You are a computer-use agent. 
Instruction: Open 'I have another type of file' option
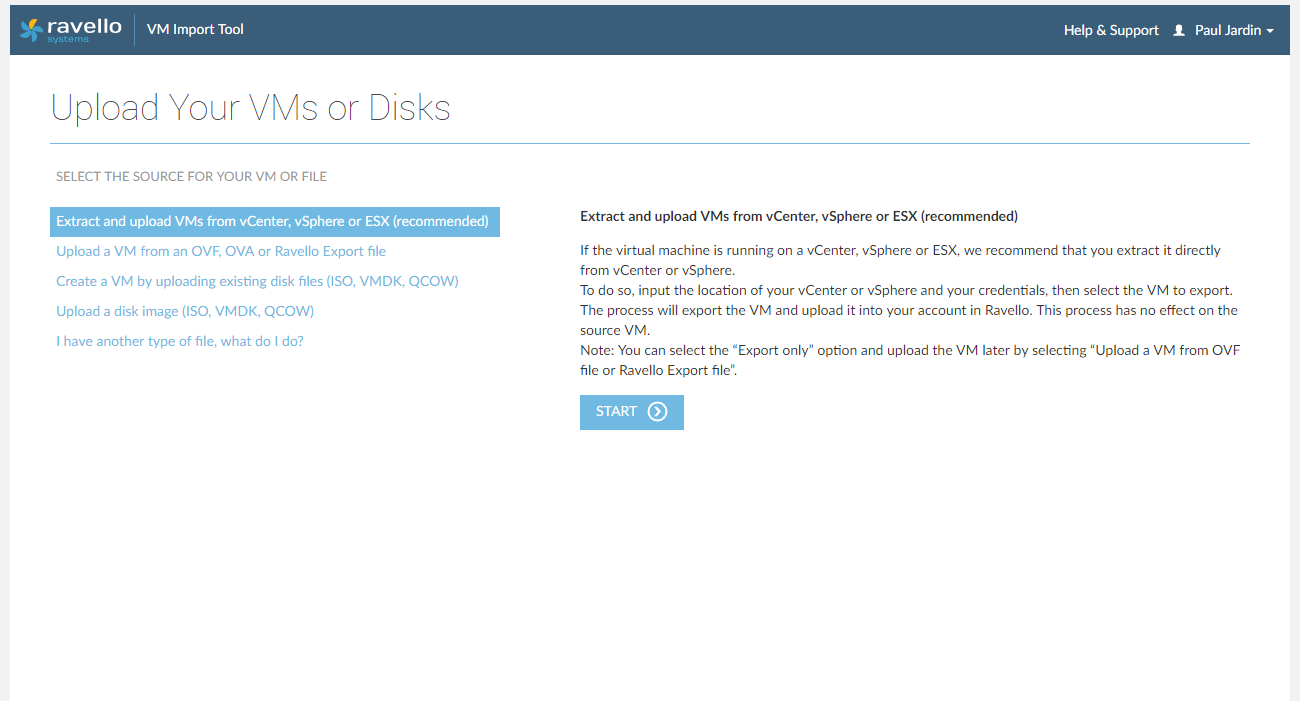[x=180, y=341]
